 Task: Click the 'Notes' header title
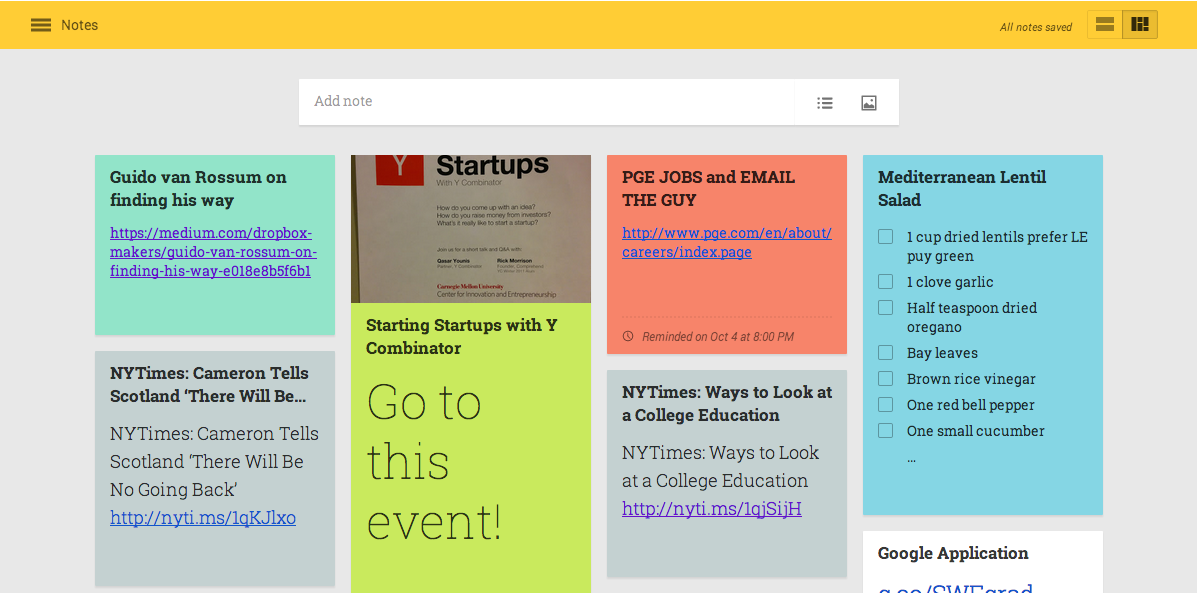(79, 25)
